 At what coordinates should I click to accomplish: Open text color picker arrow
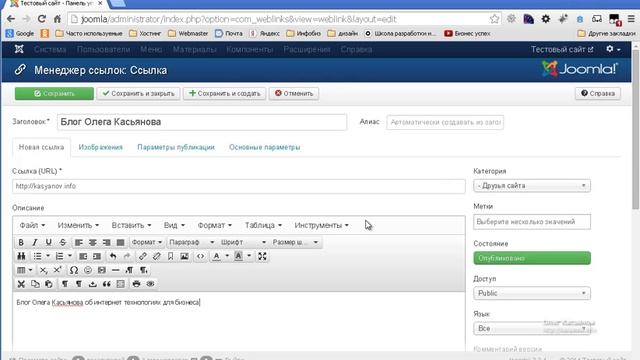click(227, 256)
